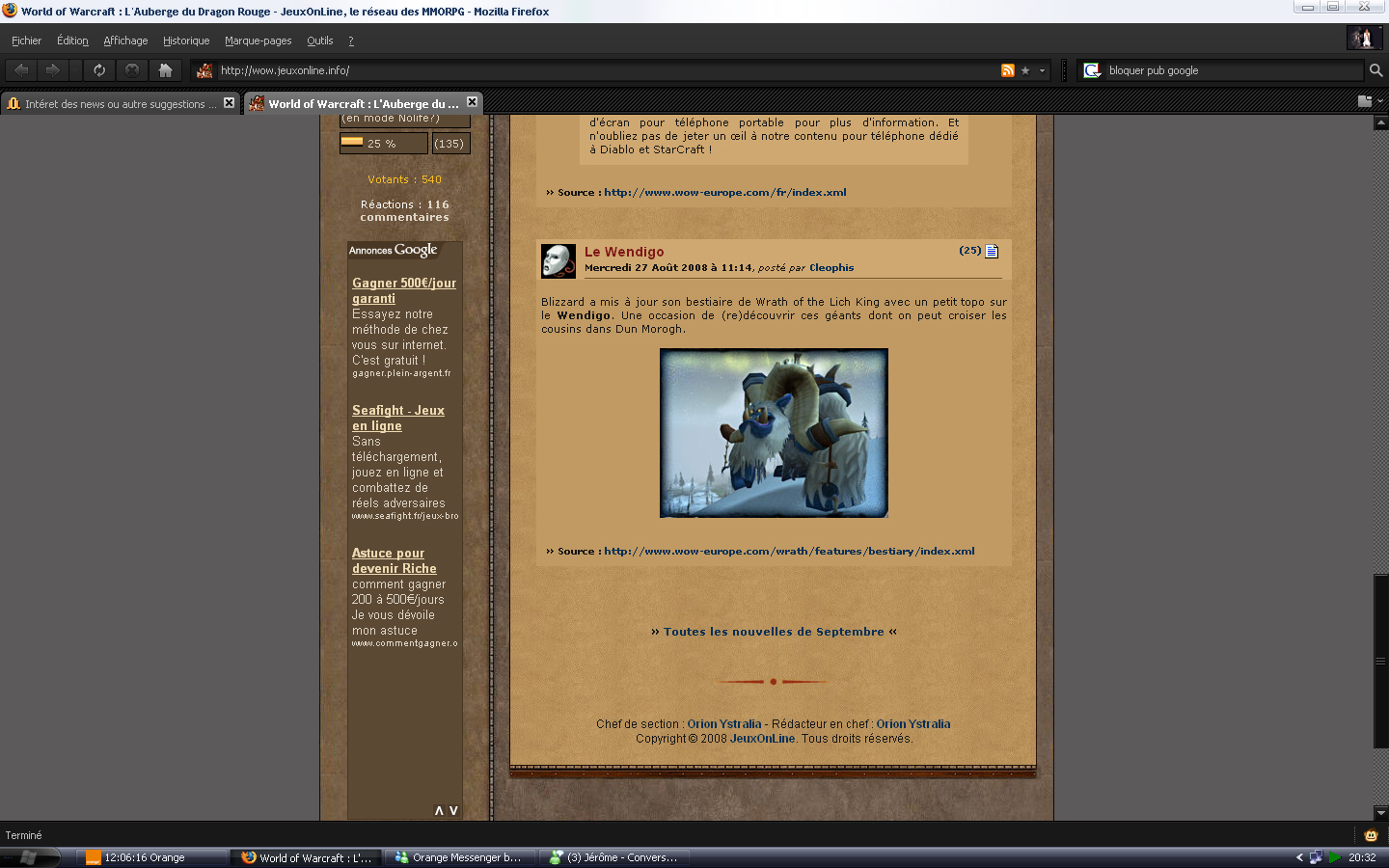
Task: Click the page scrollbar up arrow
Action: 1380,124
